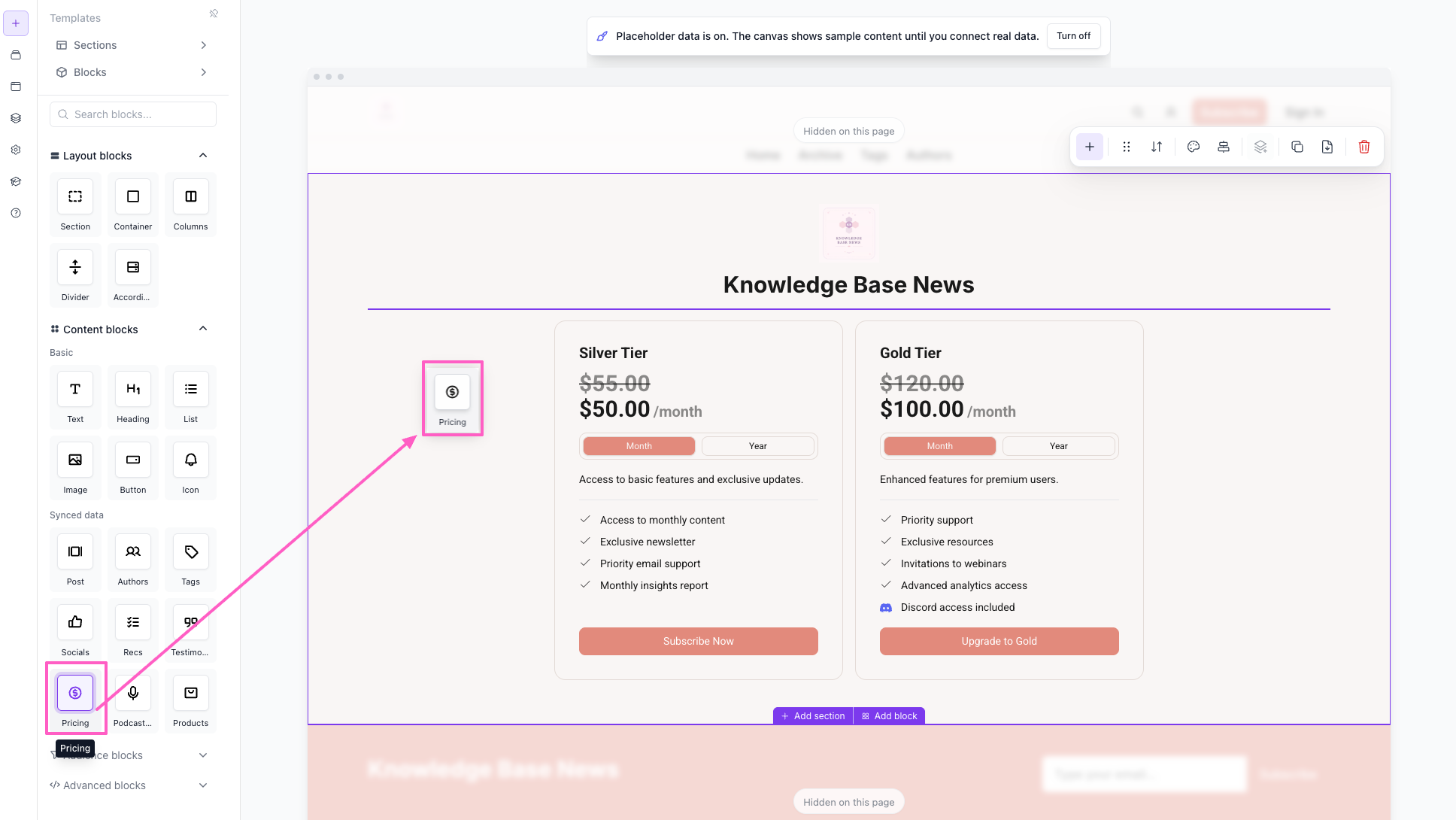Focus the Search blocks input field
This screenshot has height=820, width=1456.
pyautogui.click(x=133, y=114)
